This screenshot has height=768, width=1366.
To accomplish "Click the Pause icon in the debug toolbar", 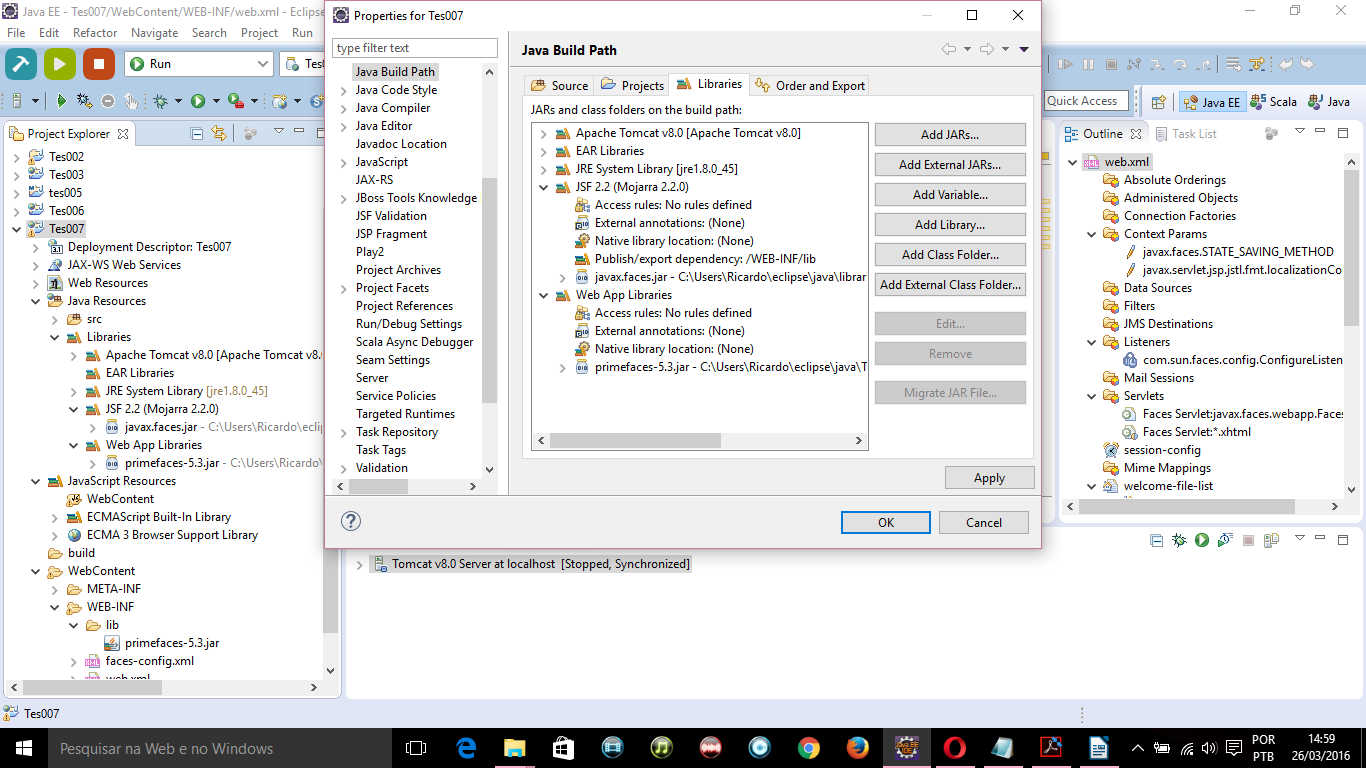I will (x=1088, y=64).
